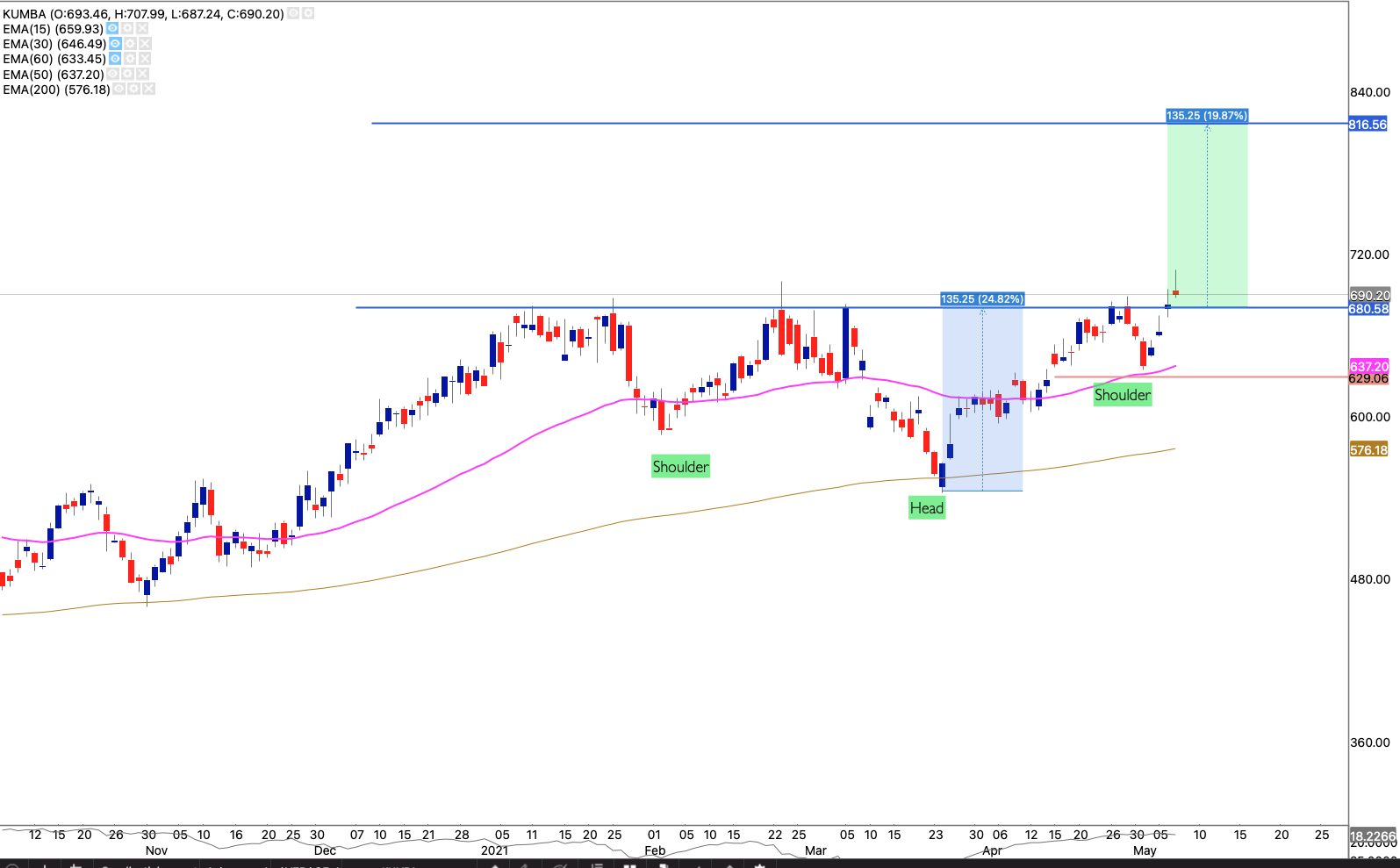Toggle visibility of the EMA(15) indicator
Viewport: 1400px width, 868px height.
click(112, 29)
